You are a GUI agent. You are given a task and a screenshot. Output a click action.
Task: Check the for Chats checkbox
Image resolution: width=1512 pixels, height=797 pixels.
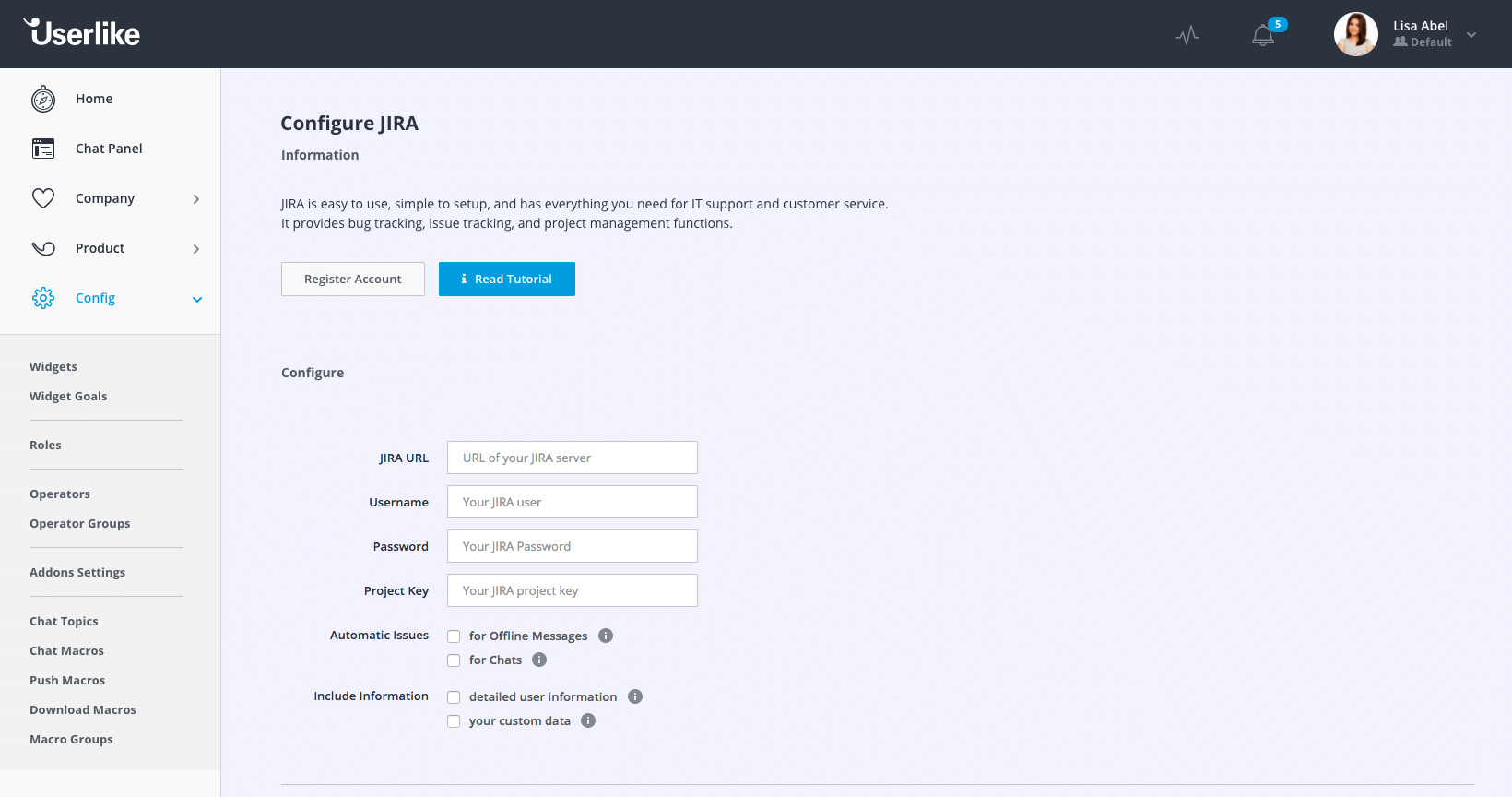(x=454, y=660)
